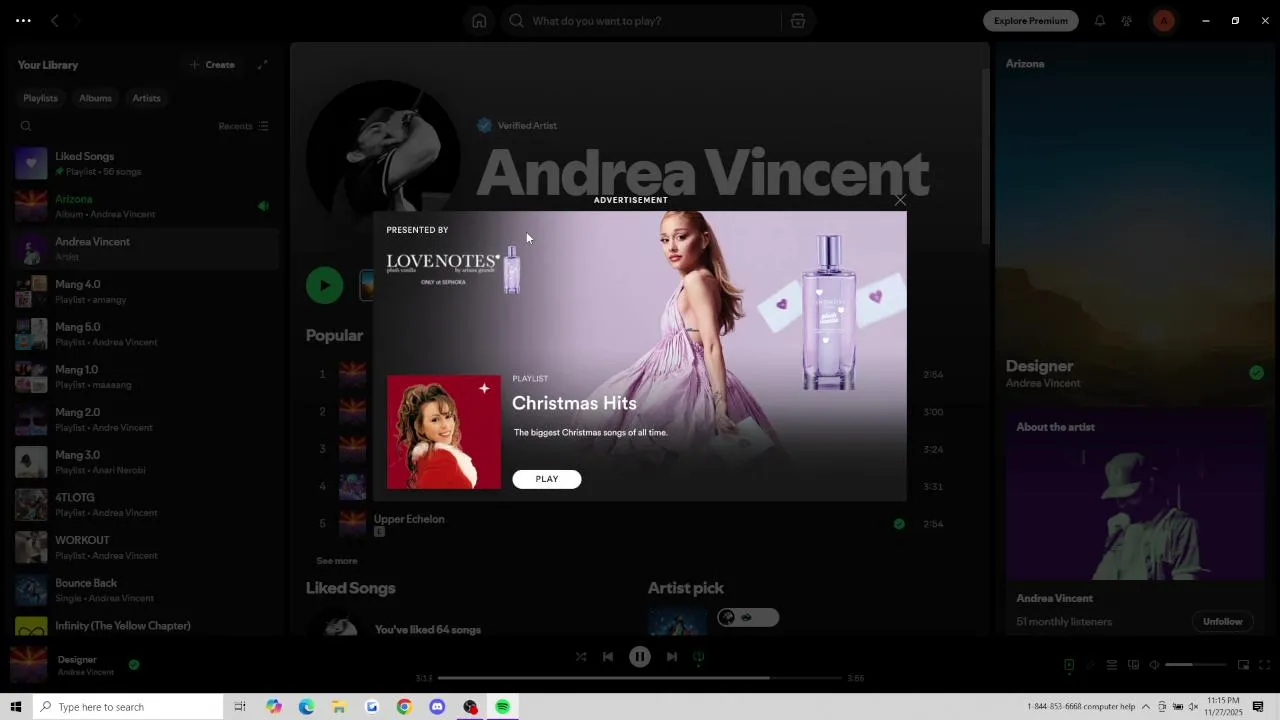Open the Windows Start menu
This screenshot has width=1280, height=720.
point(15,707)
